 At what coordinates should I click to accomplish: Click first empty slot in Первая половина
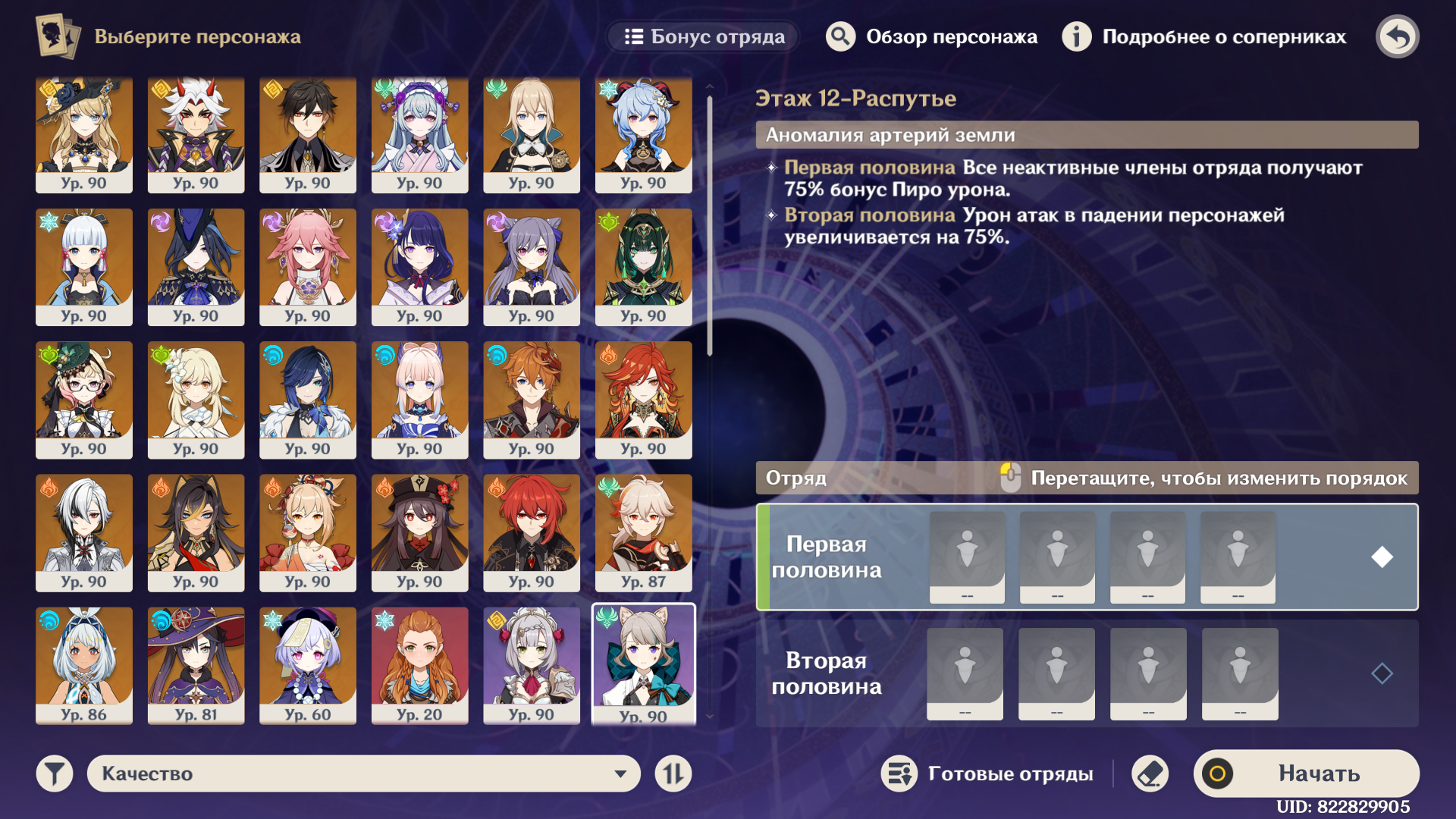[x=967, y=557]
